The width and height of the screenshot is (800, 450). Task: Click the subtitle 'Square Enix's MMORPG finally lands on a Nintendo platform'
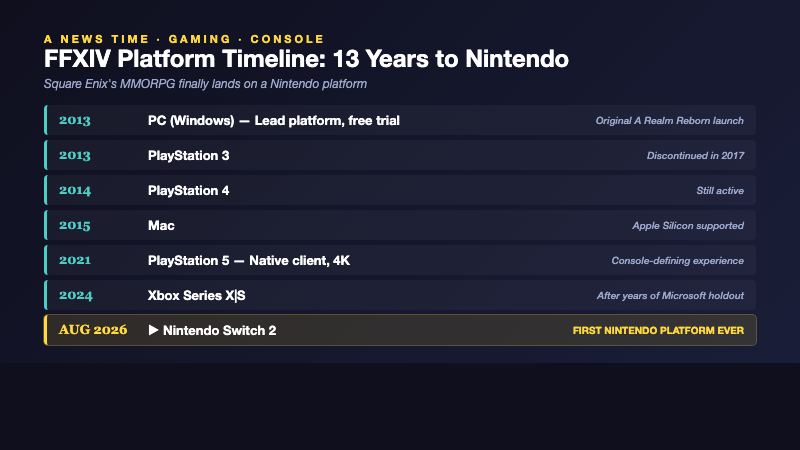coord(205,84)
